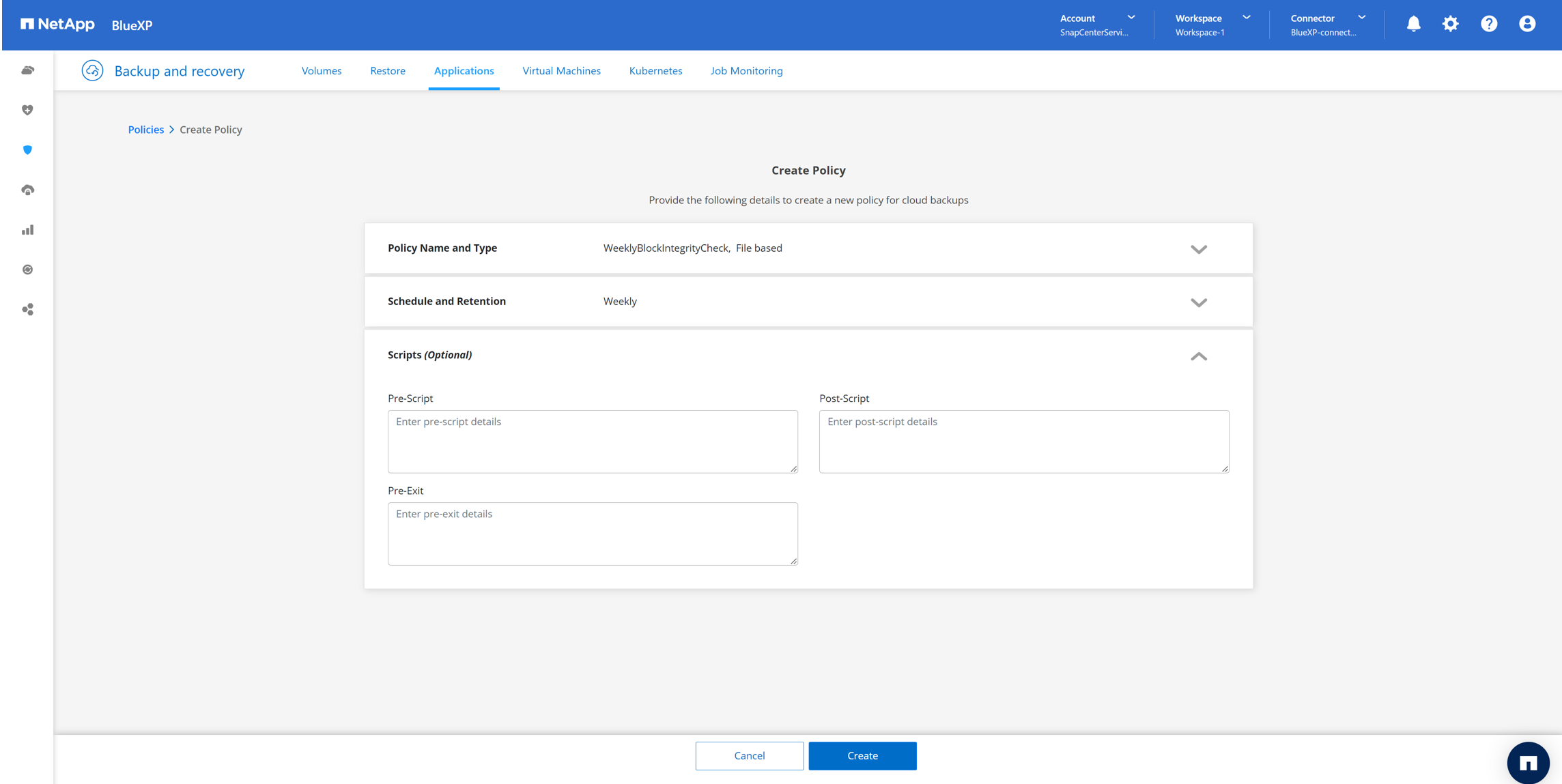Select the protection shield sidebar icon
Image resolution: width=1562 pixels, height=784 pixels.
pos(27,150)
